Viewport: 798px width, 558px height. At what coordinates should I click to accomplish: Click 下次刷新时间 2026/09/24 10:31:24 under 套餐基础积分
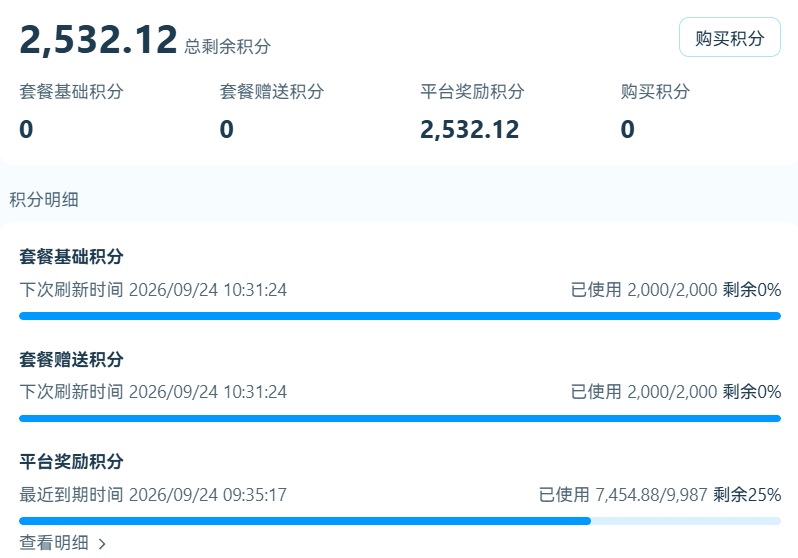(153, 290)
